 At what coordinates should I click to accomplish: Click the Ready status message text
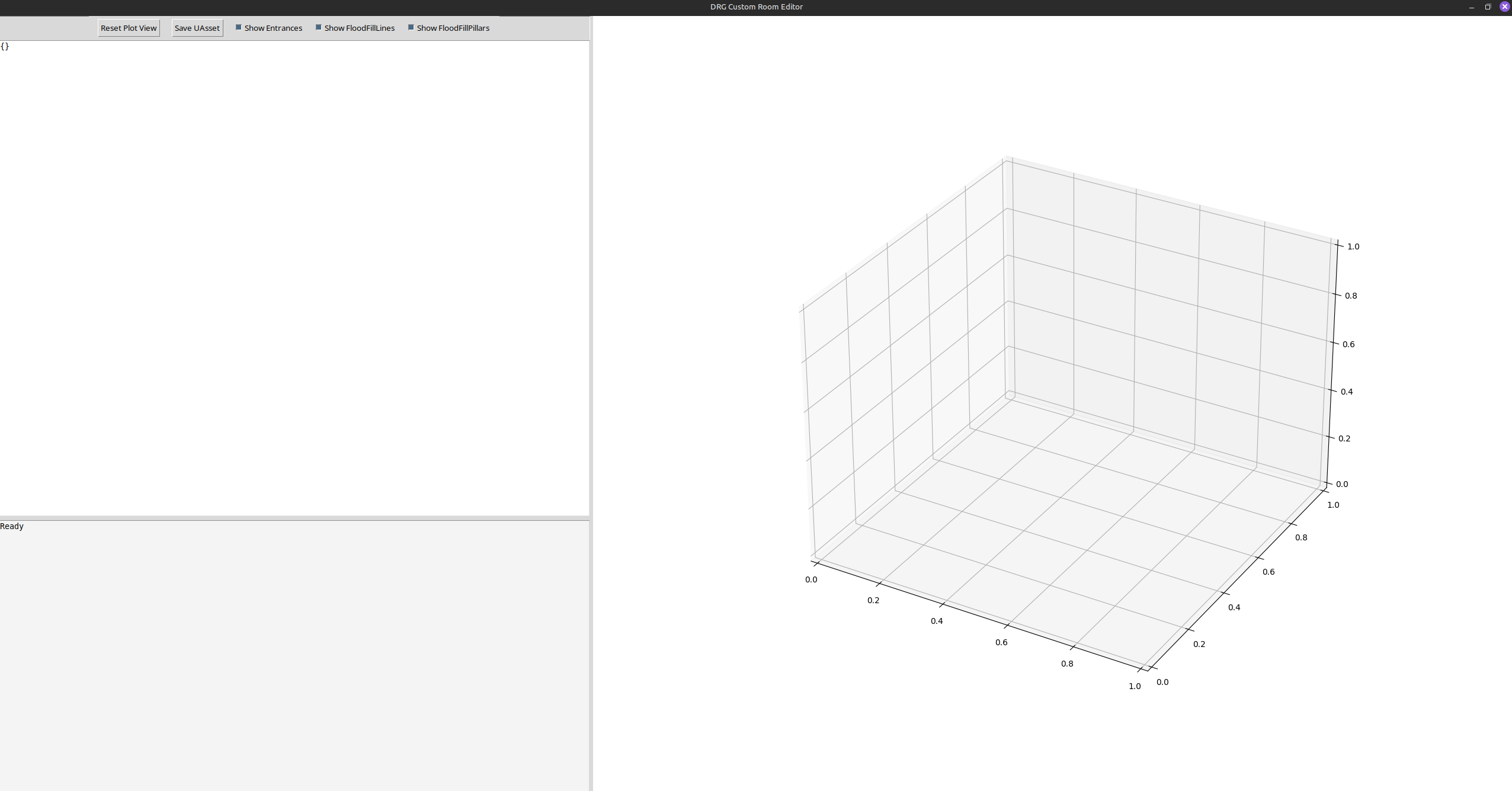(x=12, y=526)
